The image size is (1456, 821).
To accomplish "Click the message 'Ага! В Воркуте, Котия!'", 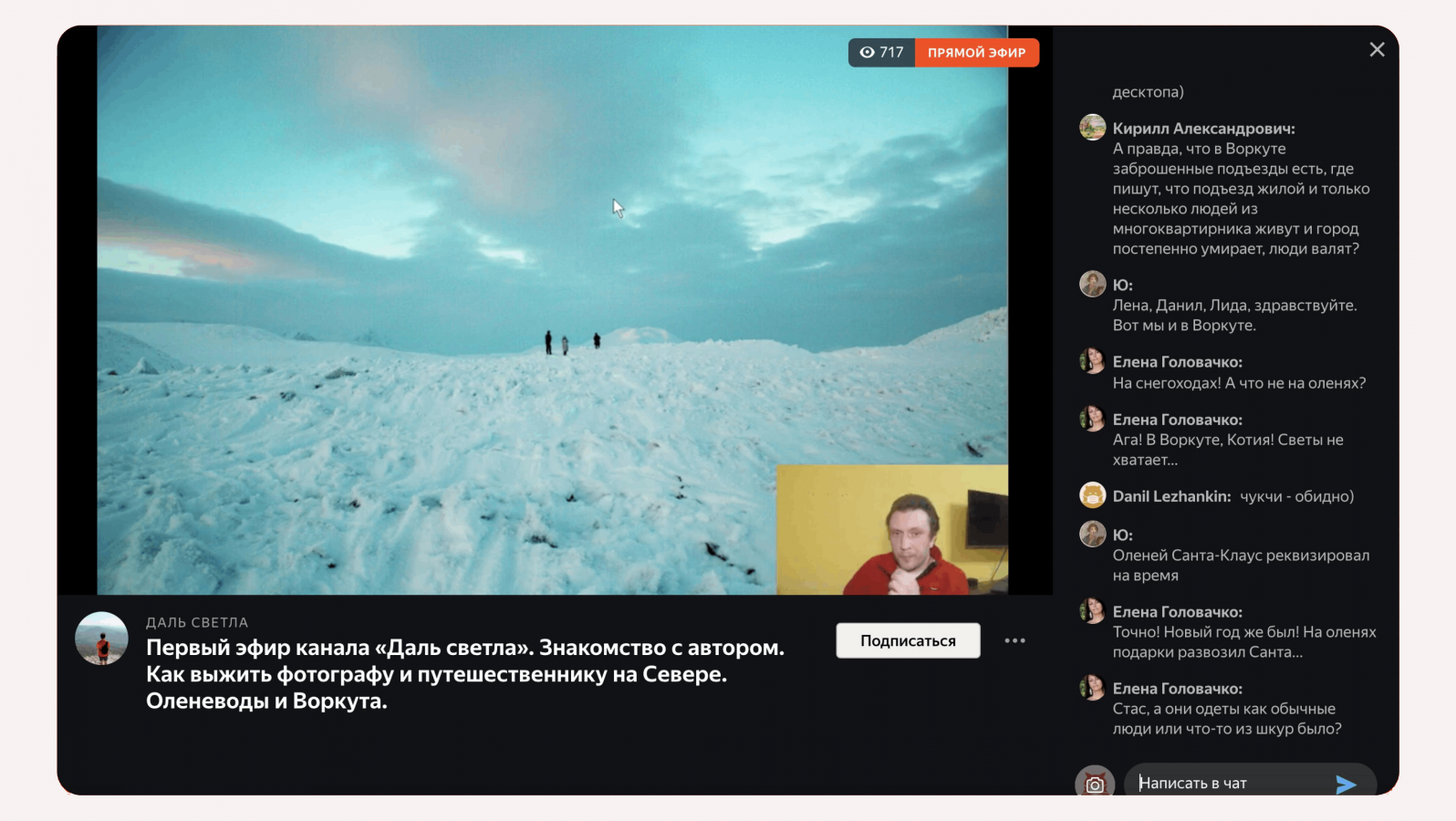I will (x=1228, y=450).
